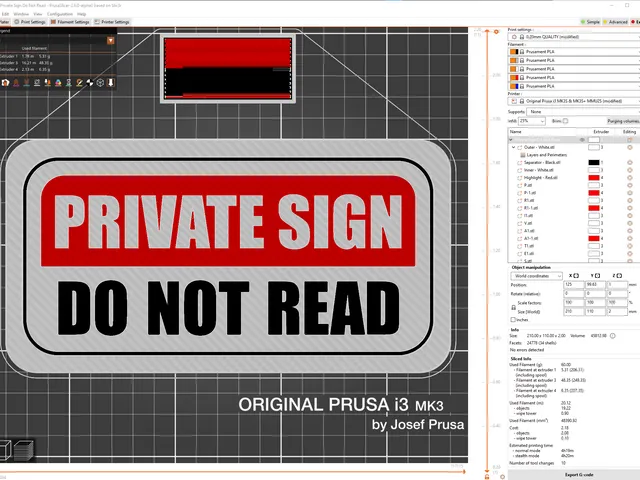This screenshot has width=640, height=480.
Task: Collapse the top-level object row in the list
Action: (511, 140)
